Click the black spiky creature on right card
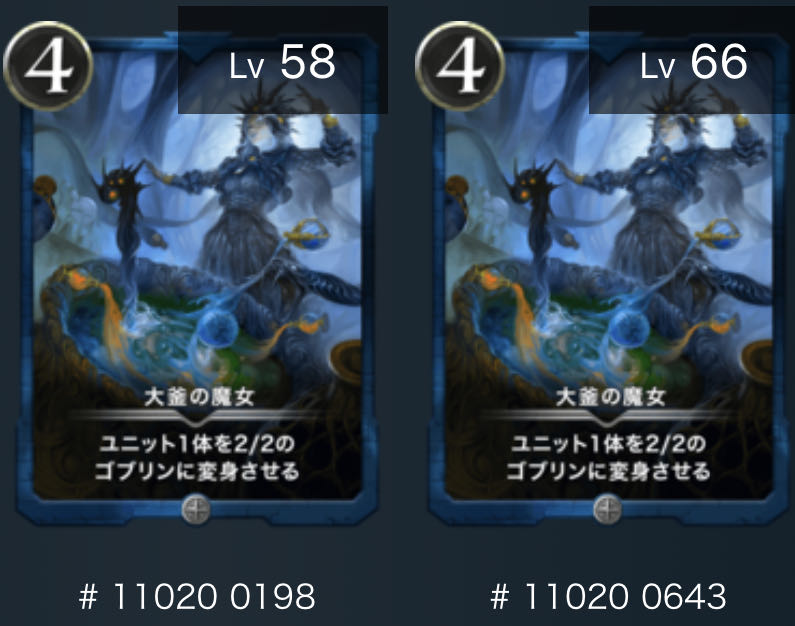This screenshot has height=626, width=795. click(x=534, y=213)
